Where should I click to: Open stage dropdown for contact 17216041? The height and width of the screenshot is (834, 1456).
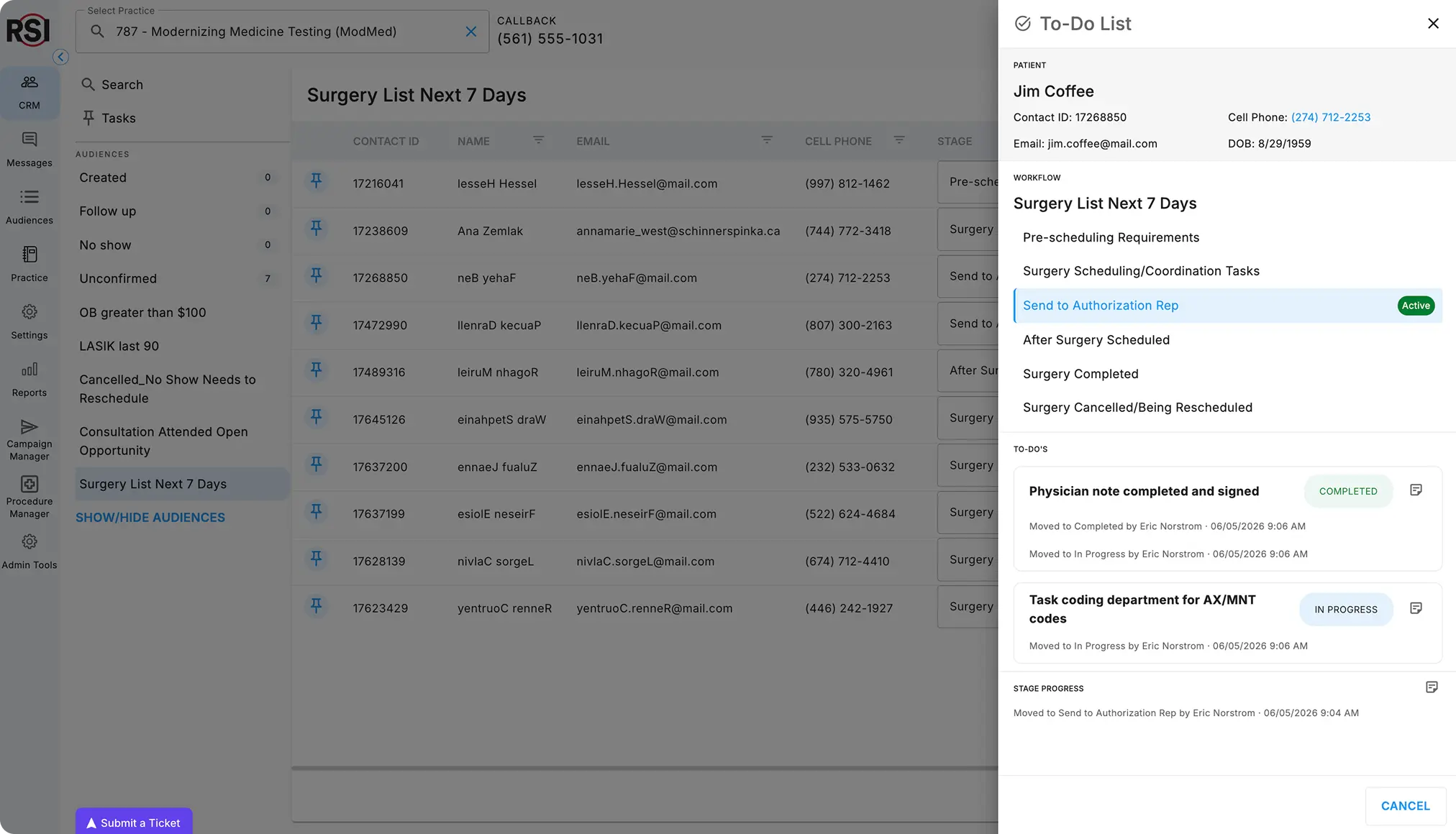[x=968, y=182]
